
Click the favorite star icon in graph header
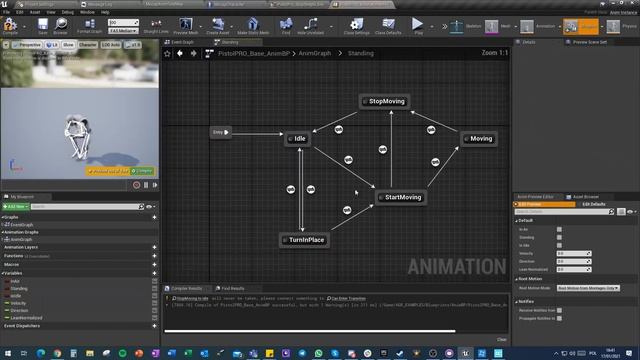167,53
